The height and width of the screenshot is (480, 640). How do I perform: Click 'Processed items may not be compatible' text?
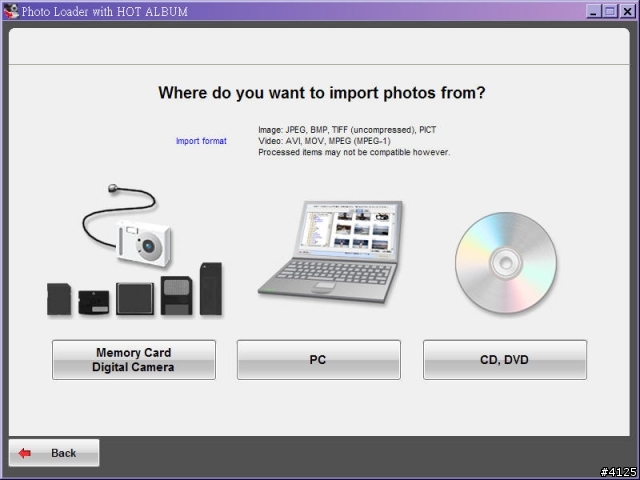pos(354,152)
